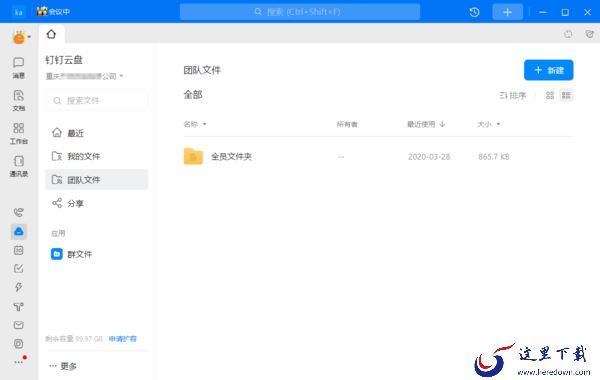Switch to list view
Image resolution: width=600 pixels, height=380 pixels.
point(566,95)
